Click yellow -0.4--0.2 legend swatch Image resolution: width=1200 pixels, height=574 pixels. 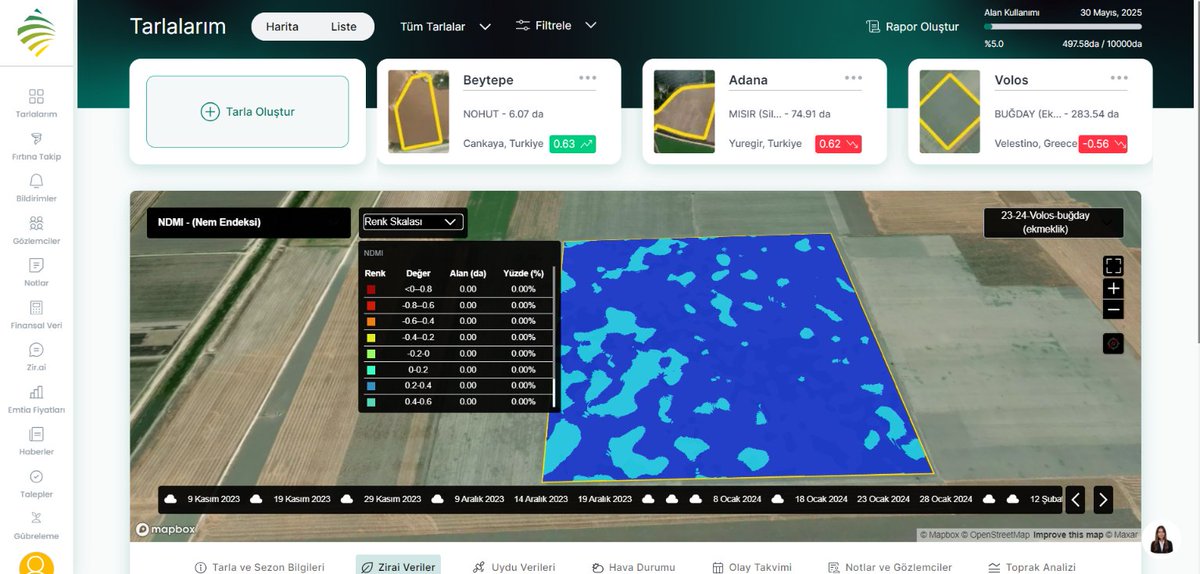pyautogui.click(x=371, y=337)
